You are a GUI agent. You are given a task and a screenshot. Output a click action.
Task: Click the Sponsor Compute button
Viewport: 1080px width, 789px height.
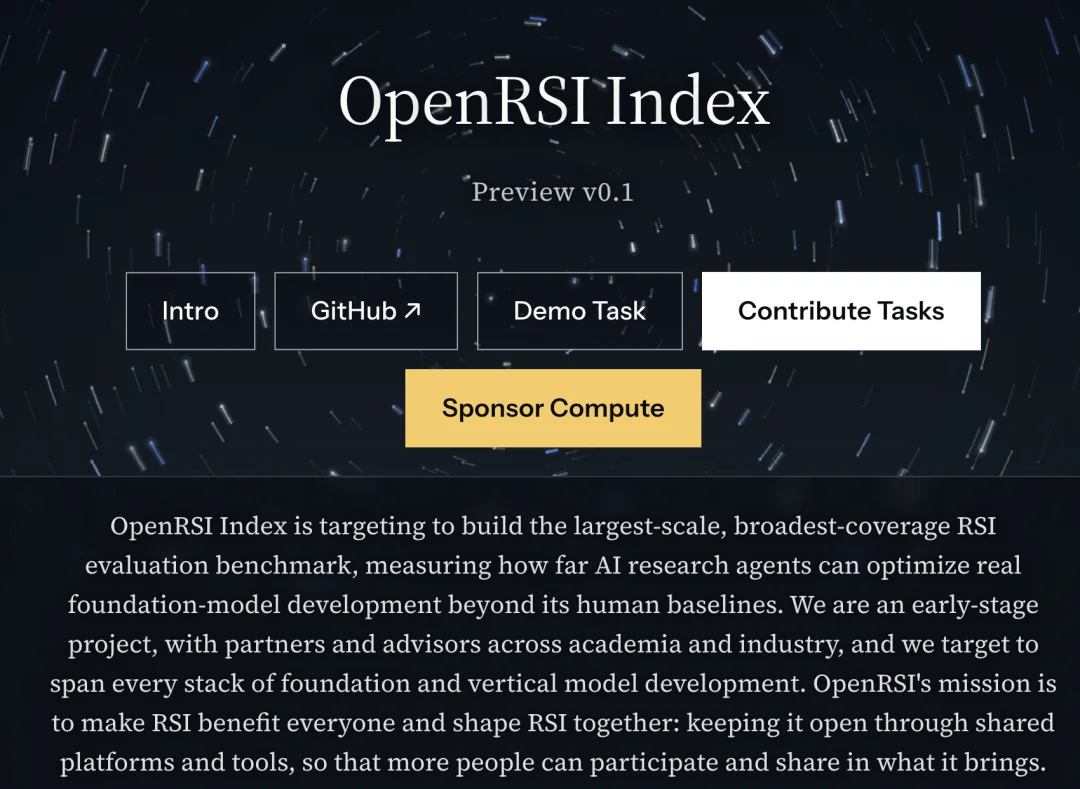pos(553,408)
